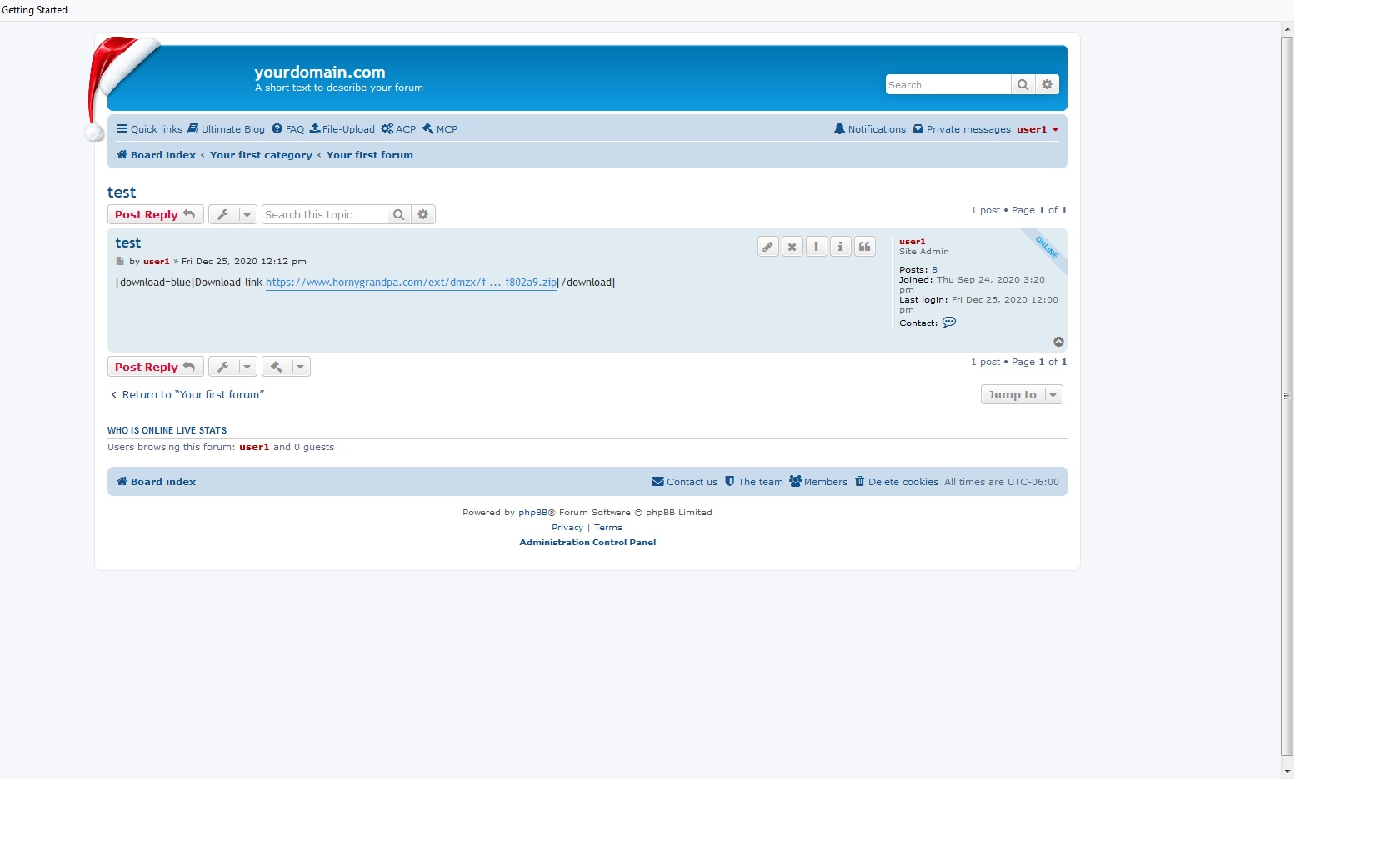Image resolution: width=1400 pixels, height=842 pixels.
Task: Click the edit post pencil icon
Action: (767, 247)
